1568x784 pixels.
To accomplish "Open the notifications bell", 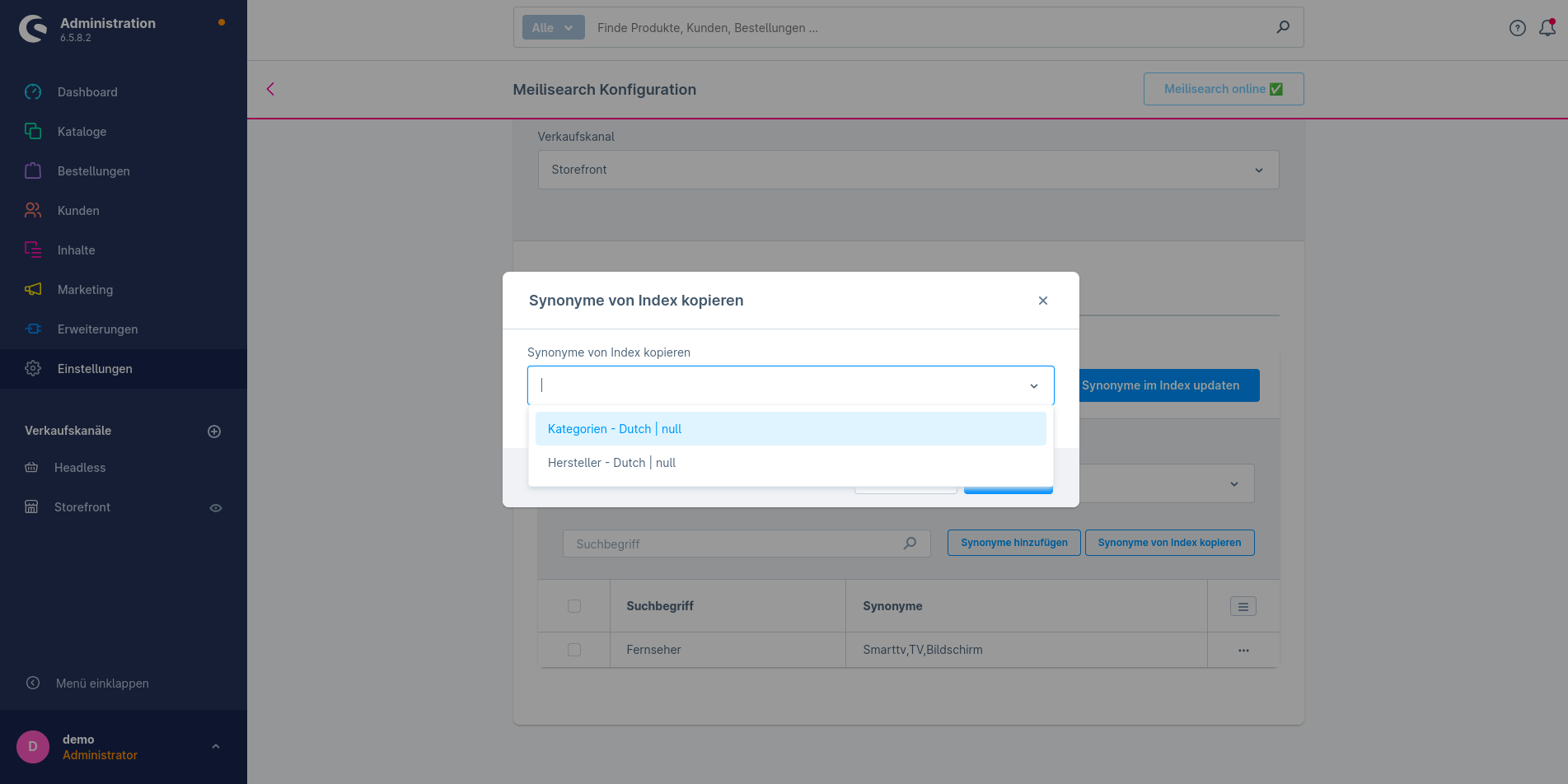I will [x=1547, y=28].
